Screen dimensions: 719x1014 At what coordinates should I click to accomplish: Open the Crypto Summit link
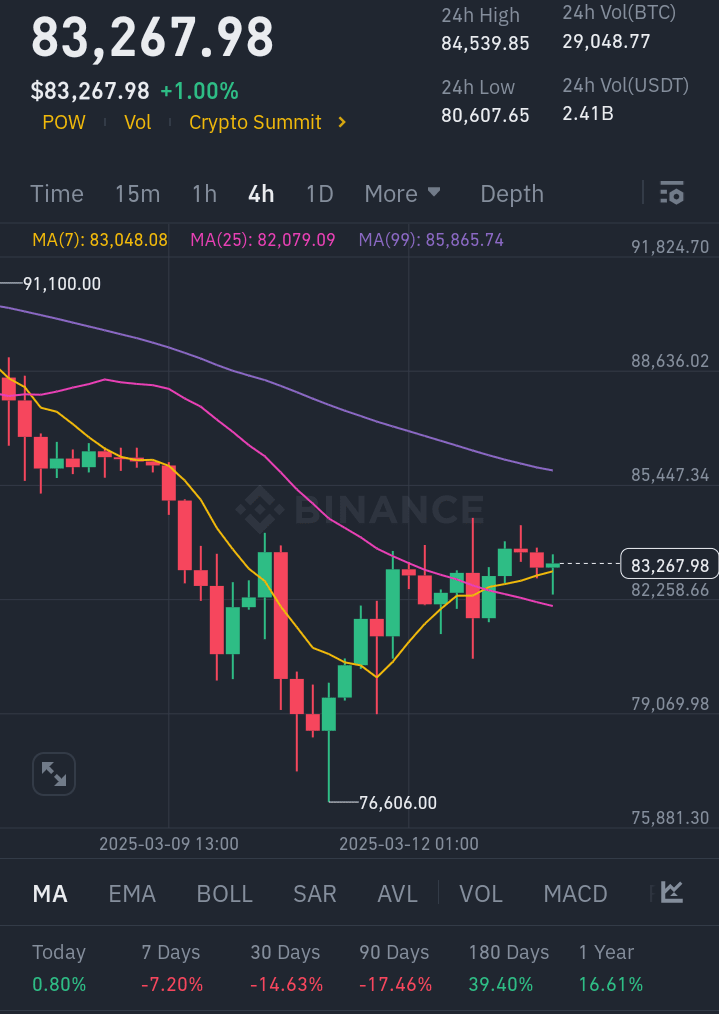point(255,122)
